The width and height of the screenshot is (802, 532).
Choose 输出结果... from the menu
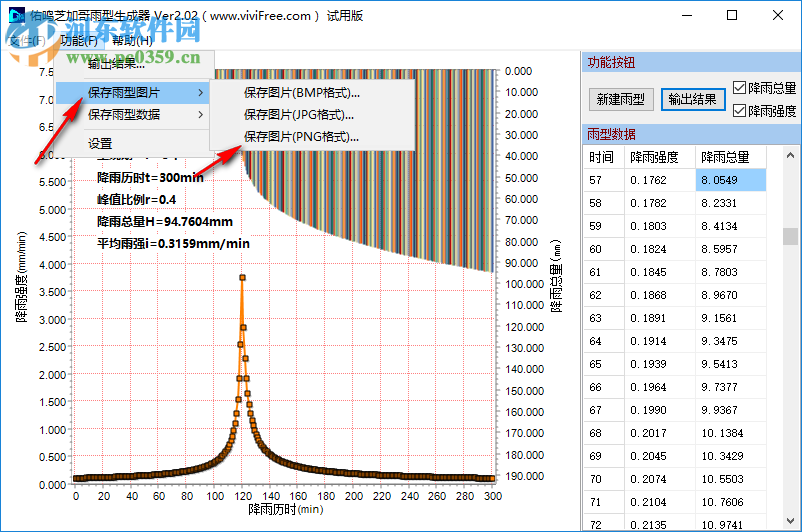[x=134, y=64]
